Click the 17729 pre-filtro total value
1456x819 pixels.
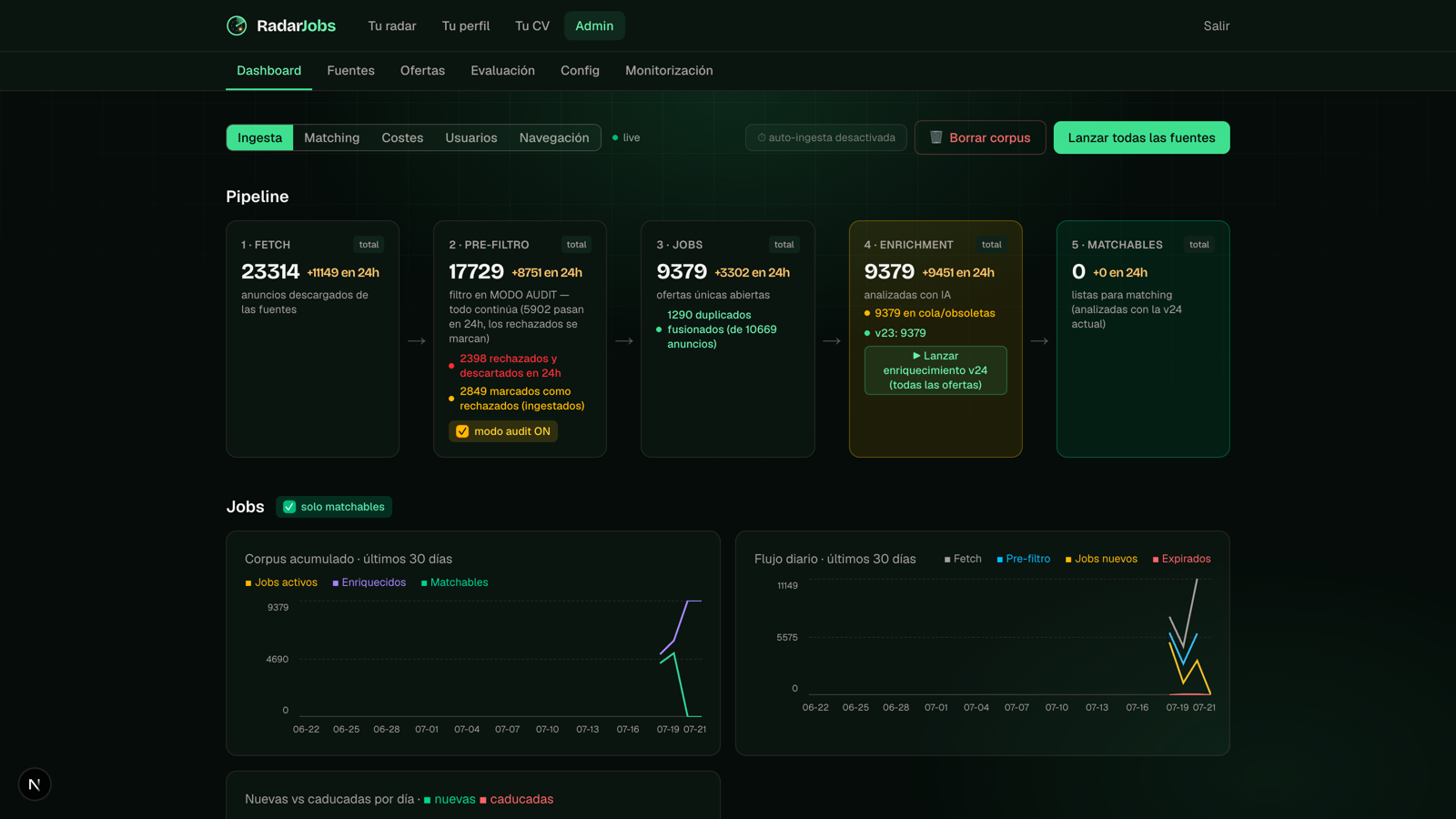476,271
